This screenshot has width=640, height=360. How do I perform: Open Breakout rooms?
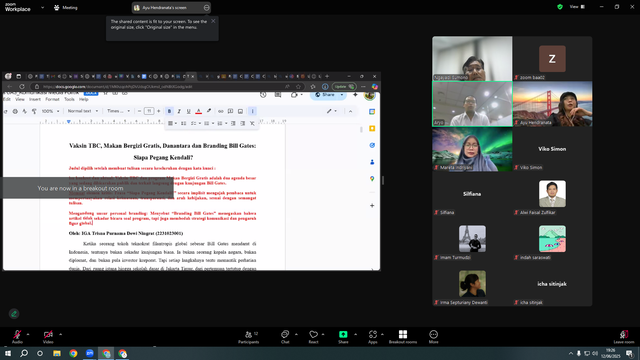click(x=403, y=337)
